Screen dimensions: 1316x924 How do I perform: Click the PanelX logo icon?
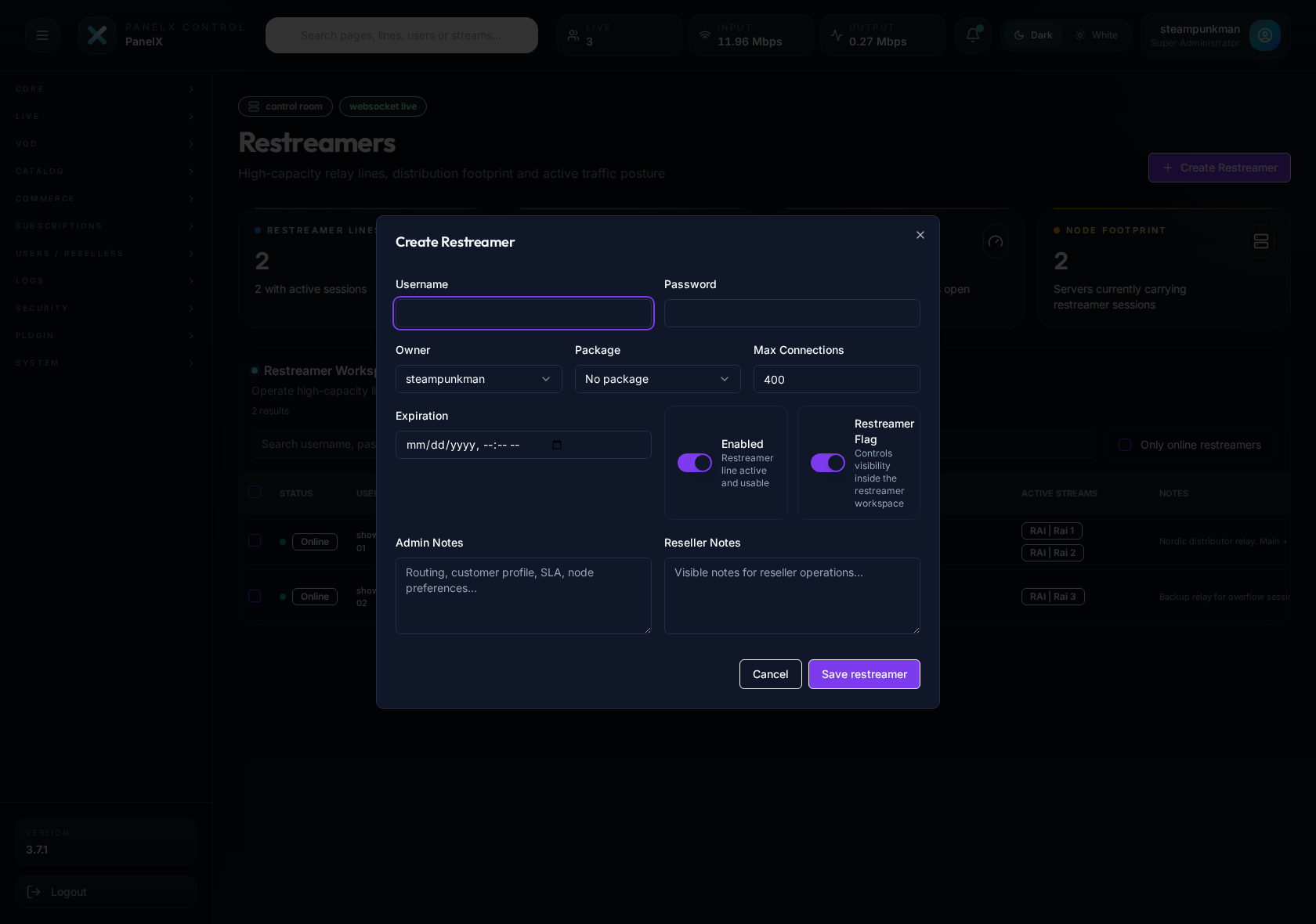tap(97, 35)
